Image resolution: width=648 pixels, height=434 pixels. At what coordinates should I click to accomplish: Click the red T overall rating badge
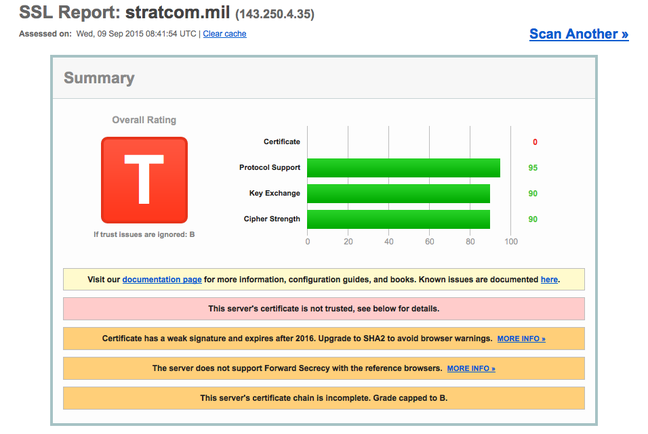144,180
